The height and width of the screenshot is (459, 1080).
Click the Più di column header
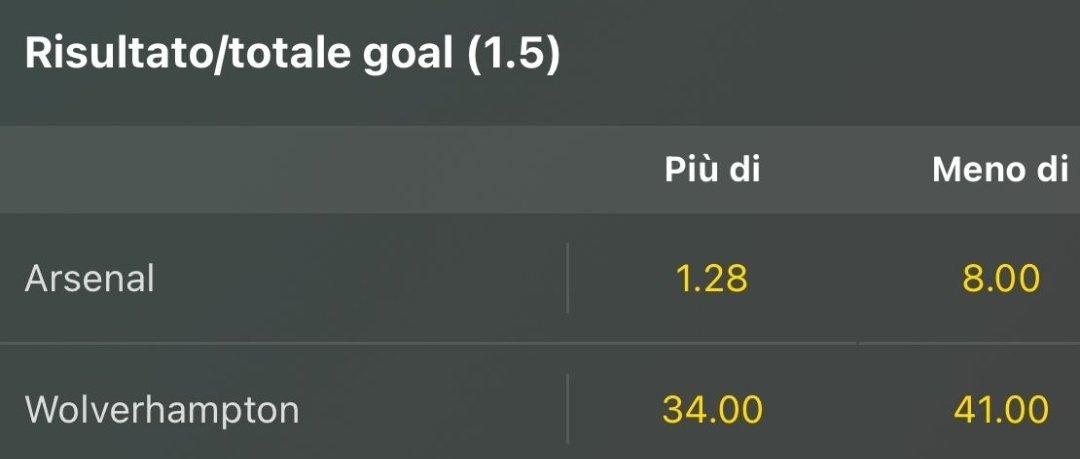click(x=712, y=170)
